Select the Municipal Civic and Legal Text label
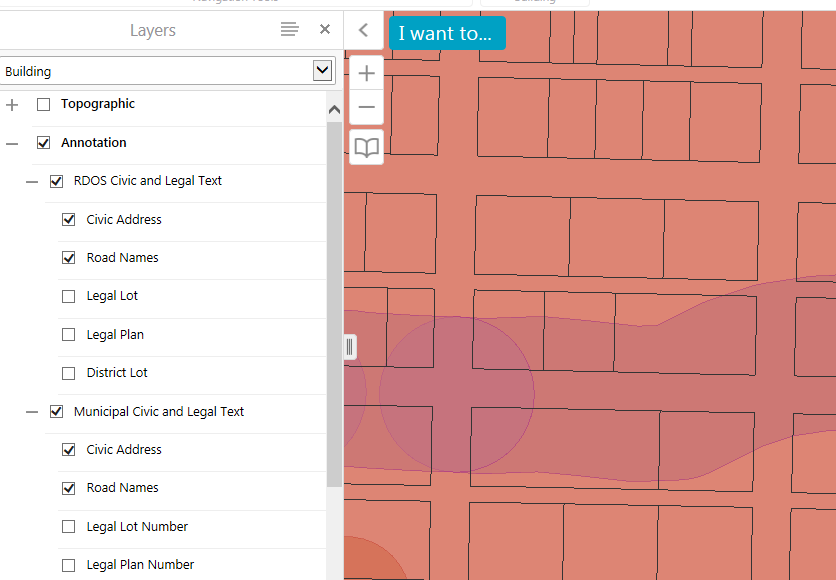The width and height of the screenshot is (836, 580). pyautogui.click(x=159, y=412)
